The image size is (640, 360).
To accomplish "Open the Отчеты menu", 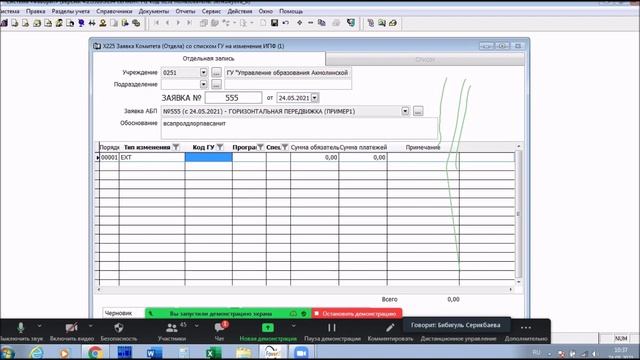I will (x=185, y=11).
